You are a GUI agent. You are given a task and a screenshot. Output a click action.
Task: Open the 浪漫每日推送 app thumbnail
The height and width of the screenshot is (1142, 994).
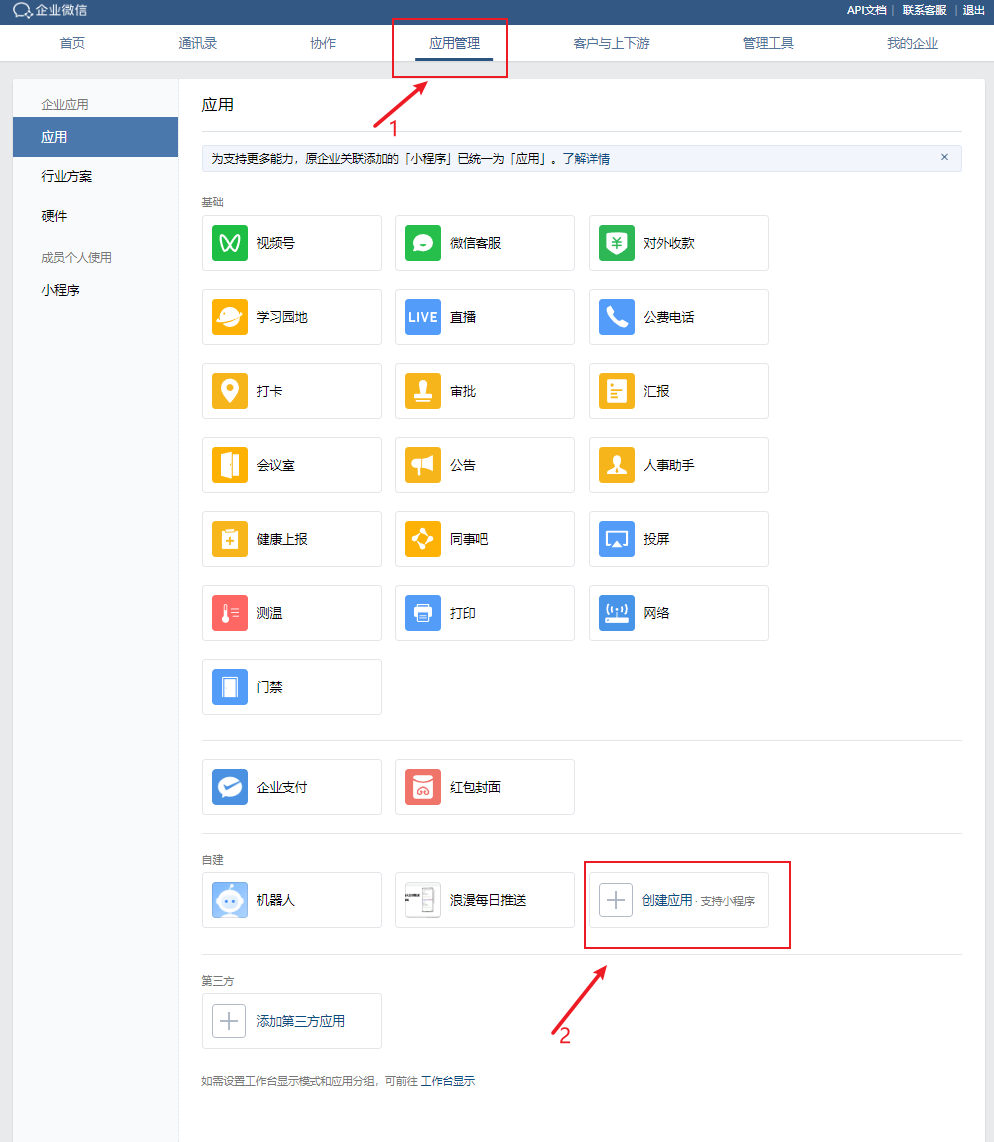[423, 900]
